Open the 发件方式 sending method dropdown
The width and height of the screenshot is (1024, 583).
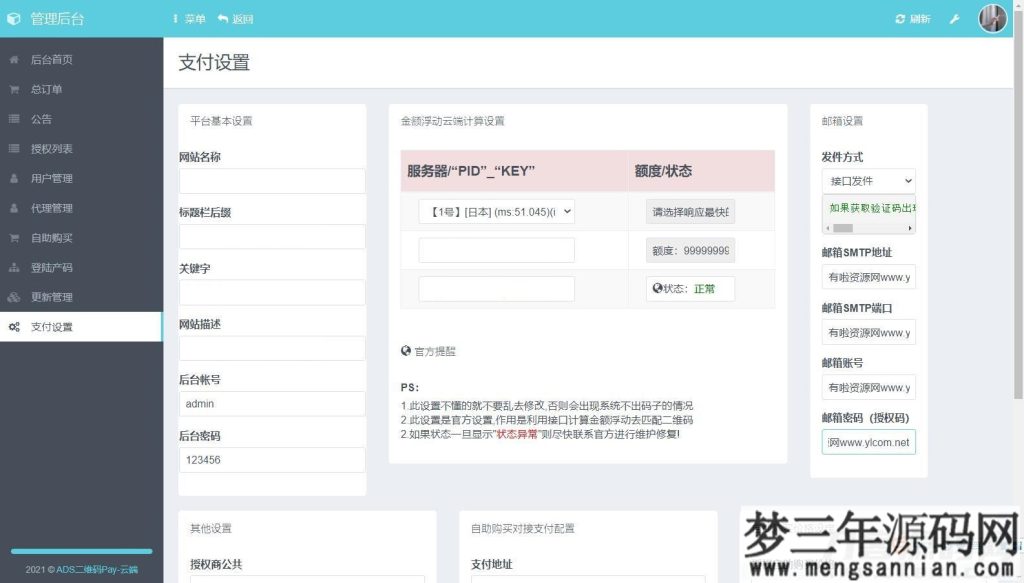pyautogui.click(x=867, y=181)
